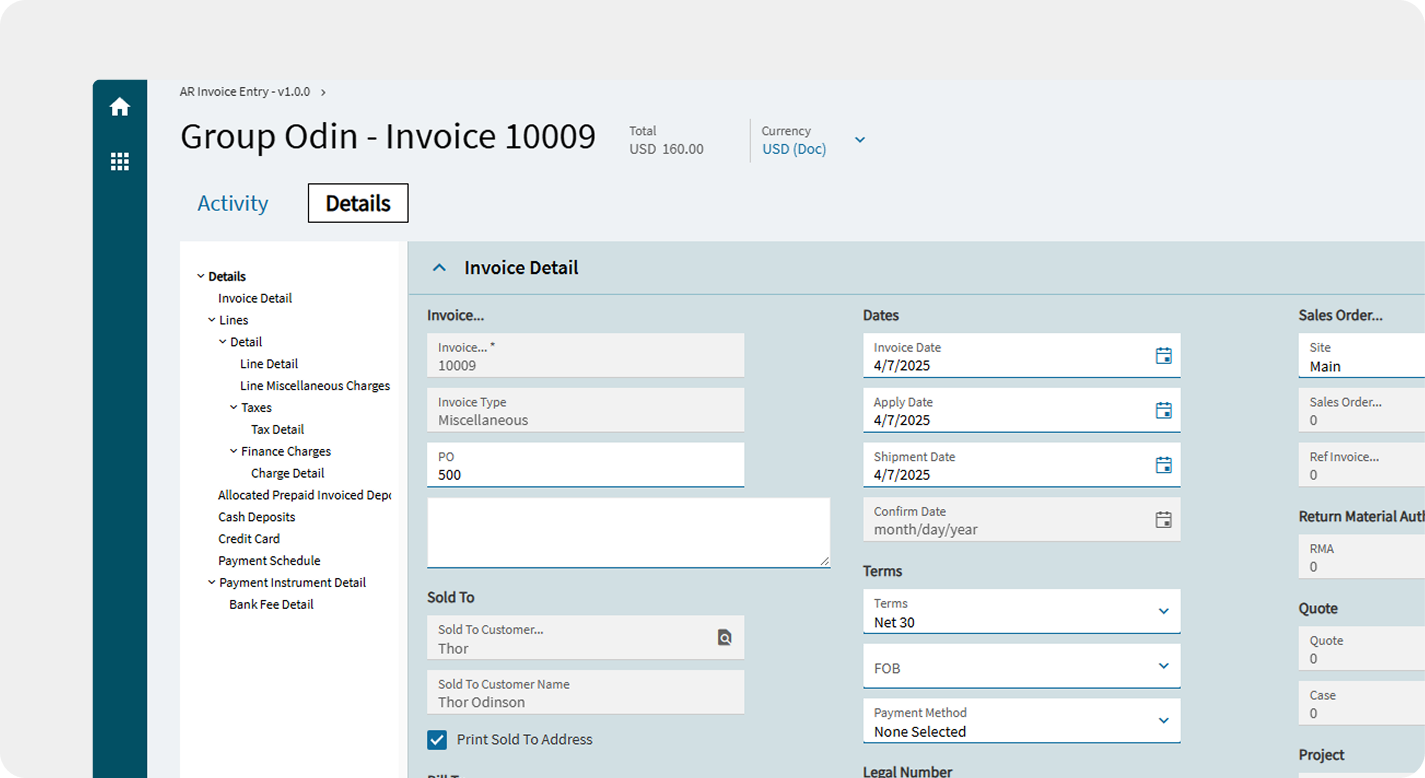Open the Currency dropdown chevron
Screen dimensions: 1425x778
point(859,140)
